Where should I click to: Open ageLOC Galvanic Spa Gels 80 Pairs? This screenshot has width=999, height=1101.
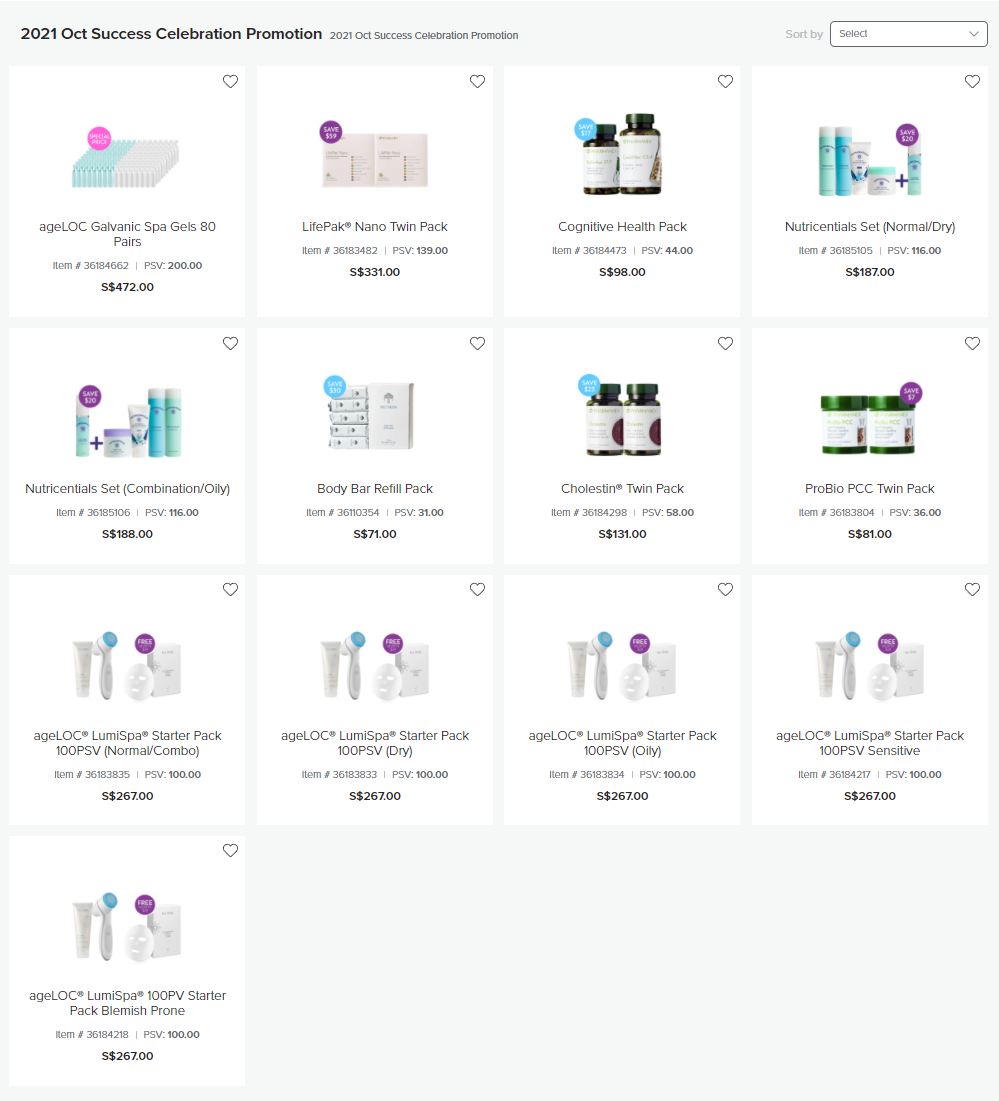[127, 234]
